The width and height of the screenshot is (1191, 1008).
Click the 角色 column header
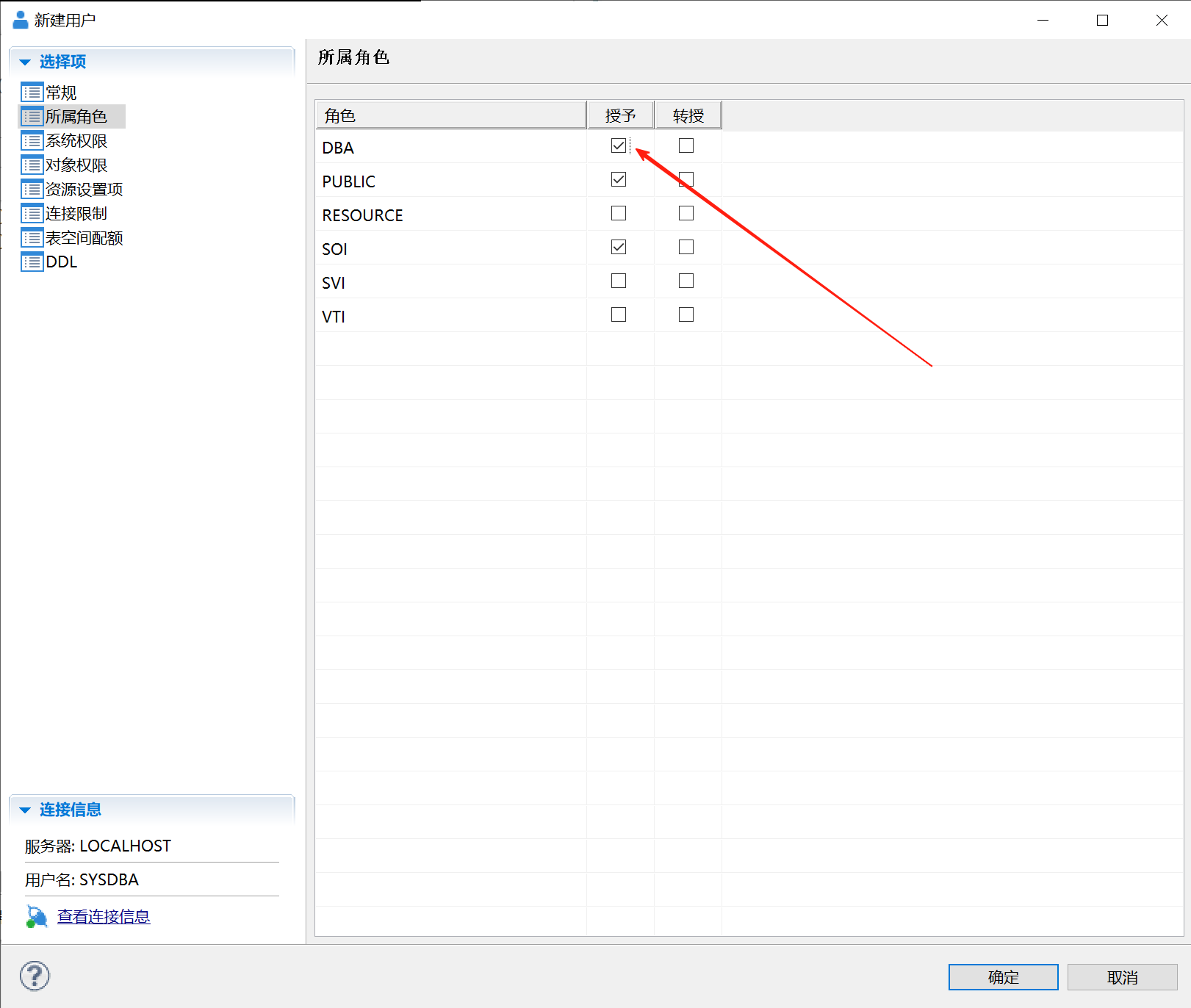click(451, 115)
